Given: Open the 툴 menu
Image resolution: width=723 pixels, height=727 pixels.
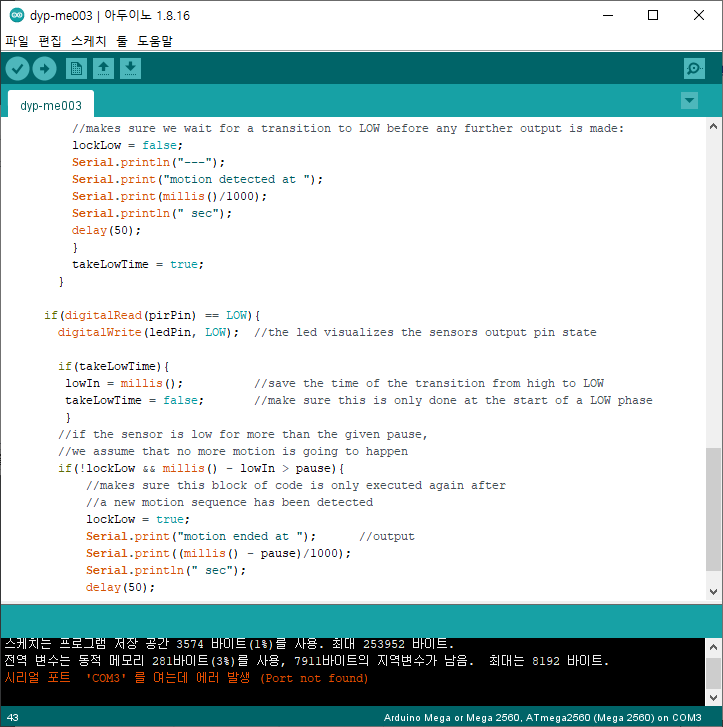Looking at the screenshot, I should coord(122,41).
